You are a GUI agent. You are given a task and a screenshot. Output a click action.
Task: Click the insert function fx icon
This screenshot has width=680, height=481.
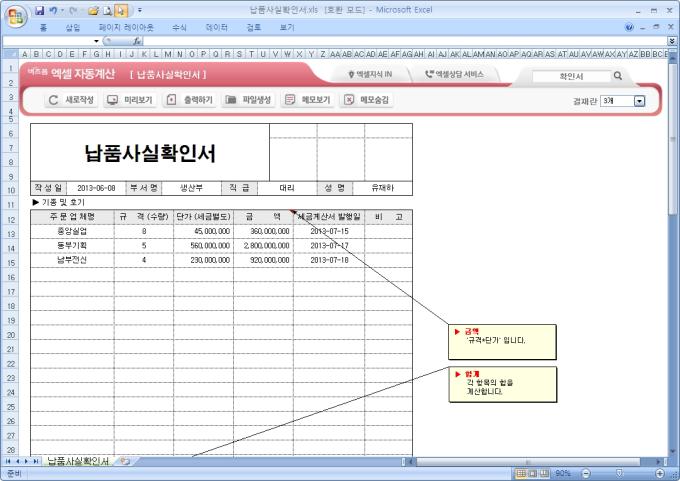(x=137, y=41)
